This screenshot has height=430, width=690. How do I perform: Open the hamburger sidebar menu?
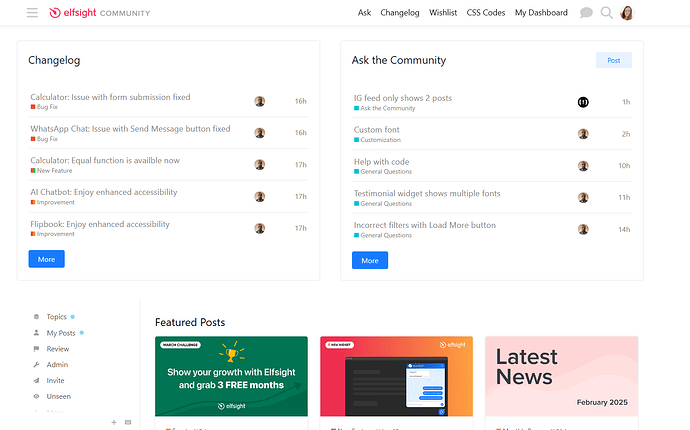pyautogui.click(x=32, y=13)
